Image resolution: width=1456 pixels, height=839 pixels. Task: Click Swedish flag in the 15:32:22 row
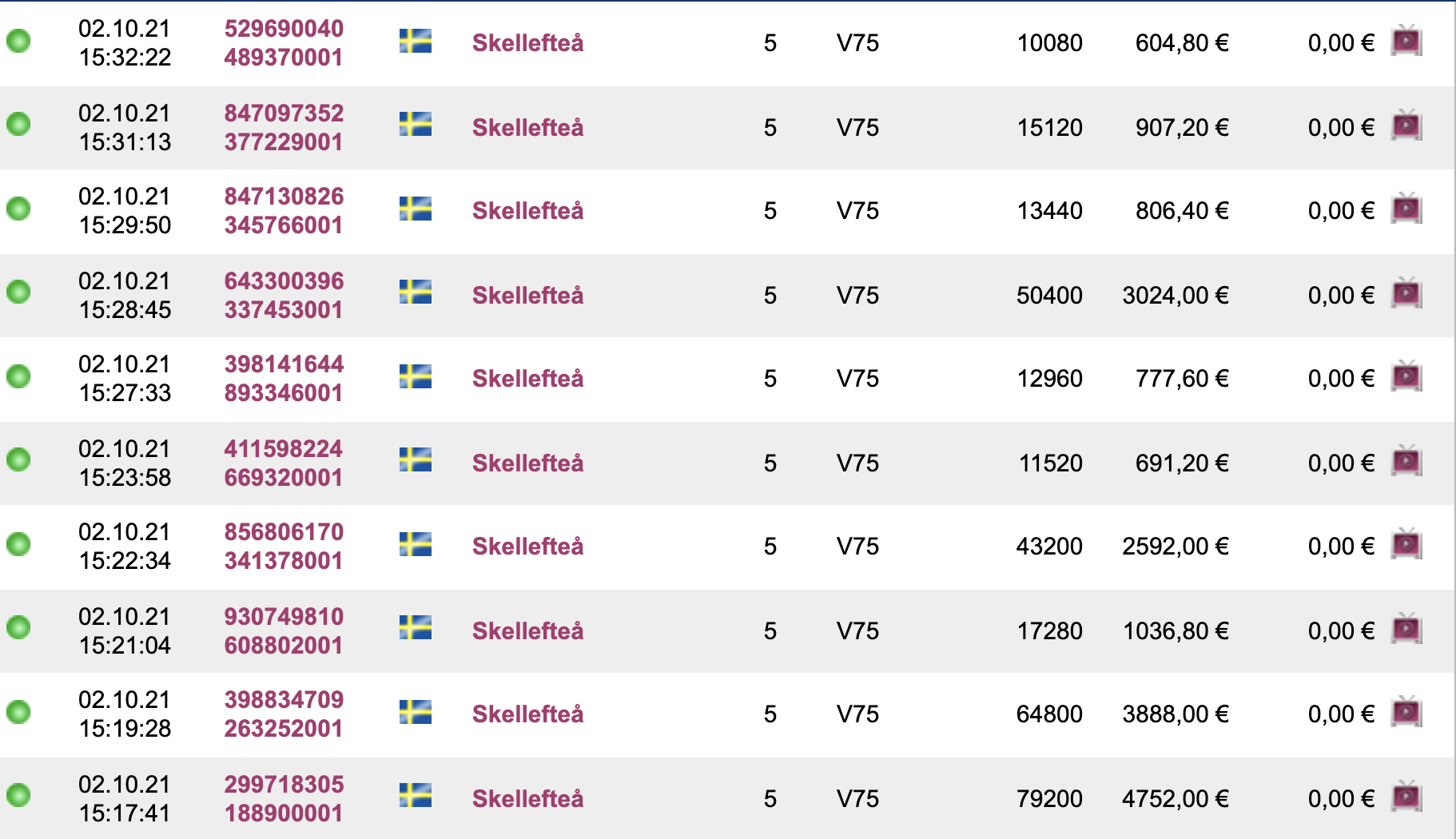[x=416, y=41]
